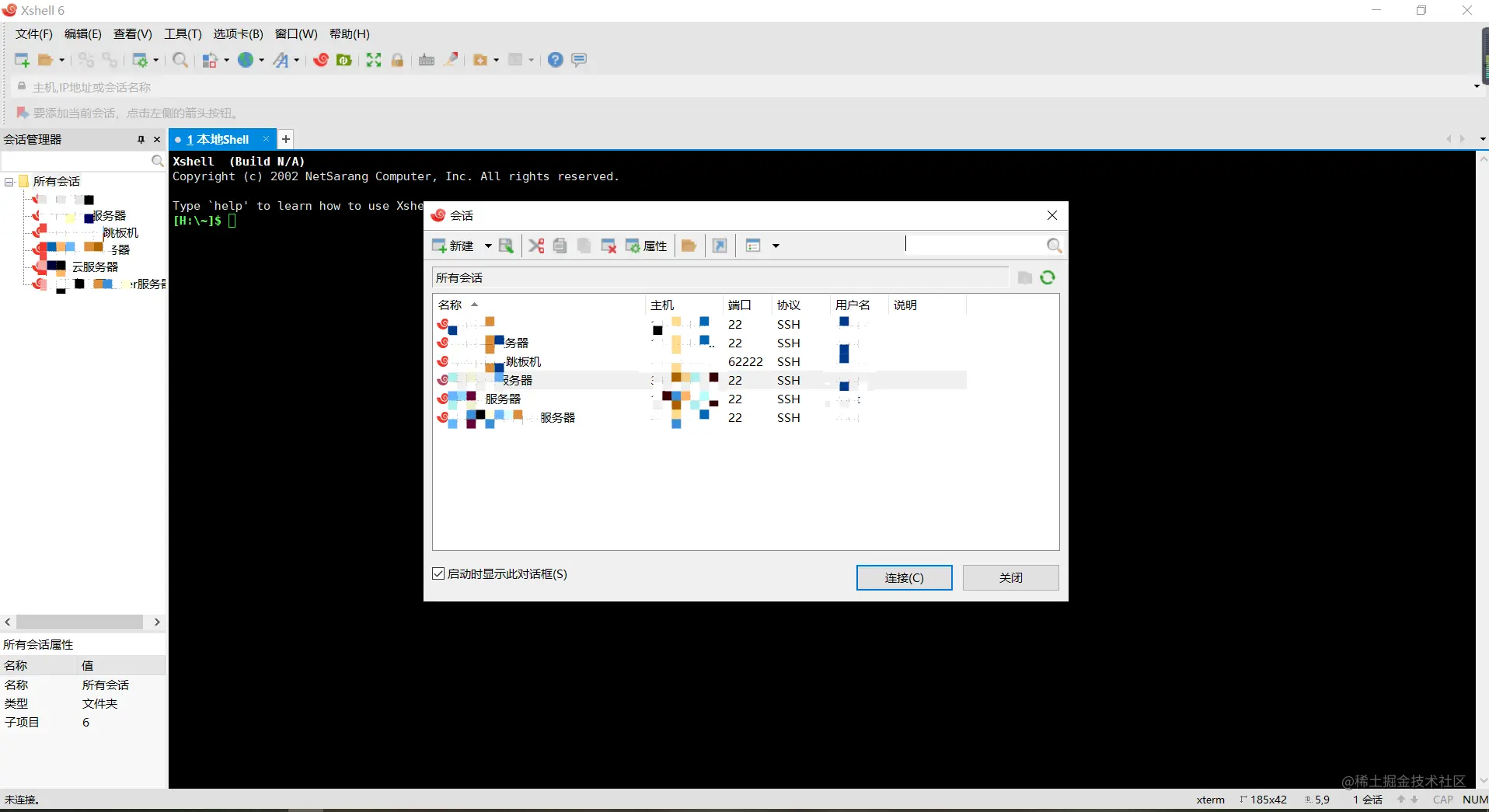Click the list view icon in the 会话 dialog
1489x812 pixels.
pyautogui.click(x=752, y=246)
